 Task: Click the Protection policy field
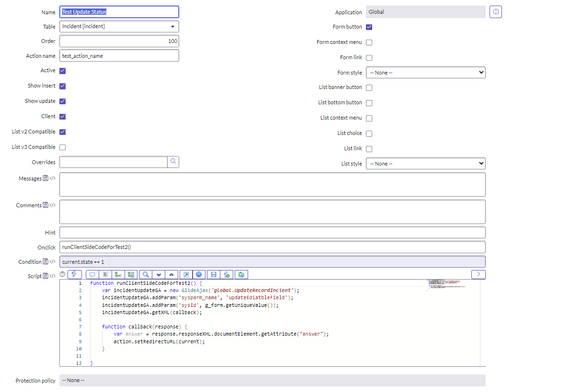pos(272,380)
